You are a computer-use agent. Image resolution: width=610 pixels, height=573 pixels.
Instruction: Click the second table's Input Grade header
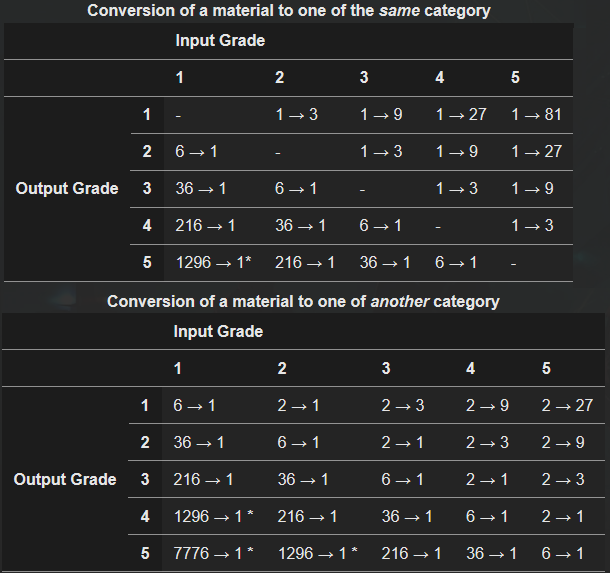pyautogui.click(x=218, y=331)
